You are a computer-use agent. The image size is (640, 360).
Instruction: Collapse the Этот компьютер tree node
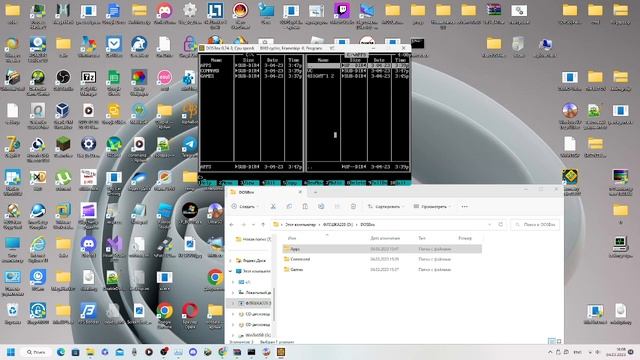tap(230, 271)
